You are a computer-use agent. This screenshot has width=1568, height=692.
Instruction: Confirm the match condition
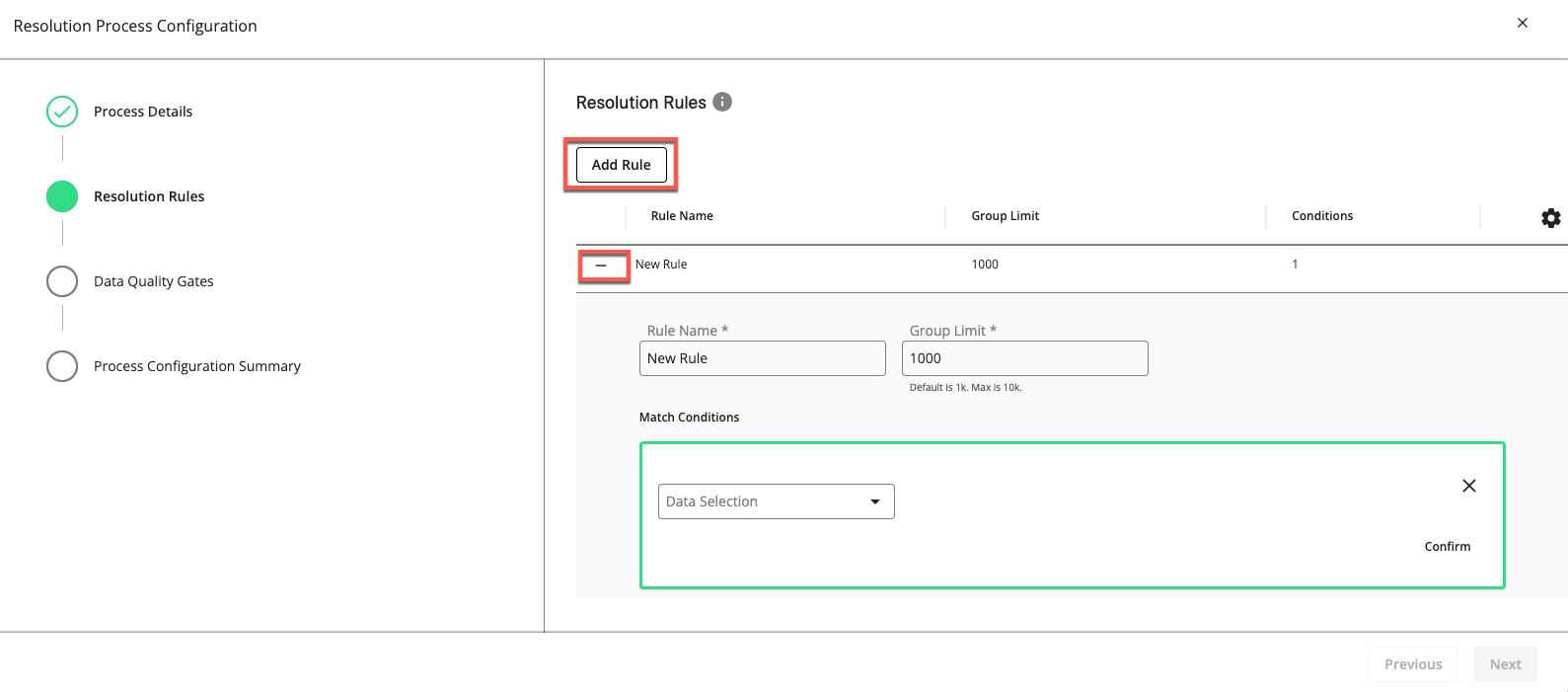[1447, 547]
